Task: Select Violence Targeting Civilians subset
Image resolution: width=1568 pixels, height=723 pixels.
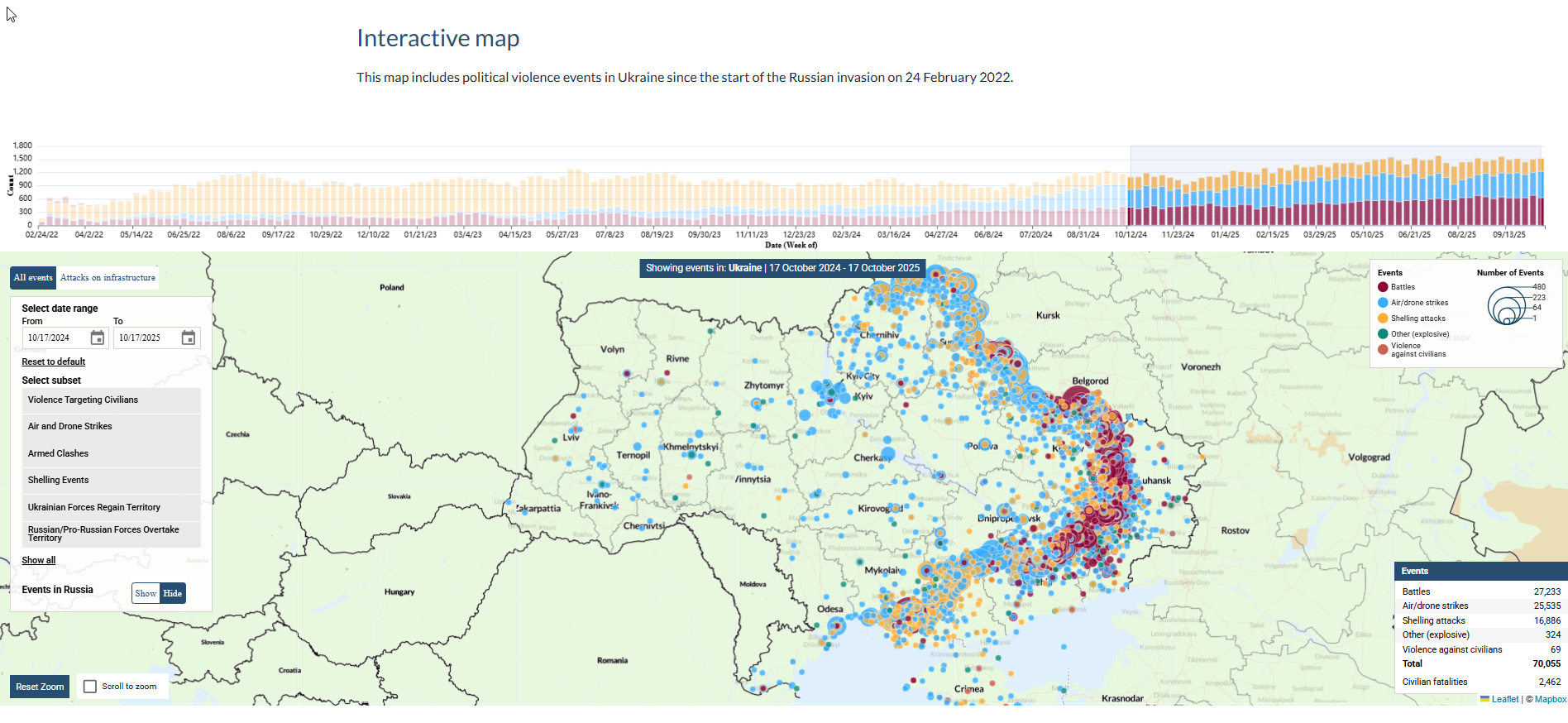Action: pyautogui.click(x=111, y=400)
